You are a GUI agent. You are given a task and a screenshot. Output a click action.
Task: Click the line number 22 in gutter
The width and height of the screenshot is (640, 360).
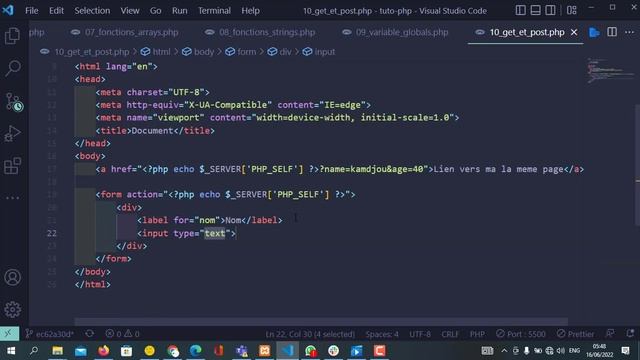click(x=51, y=233)
